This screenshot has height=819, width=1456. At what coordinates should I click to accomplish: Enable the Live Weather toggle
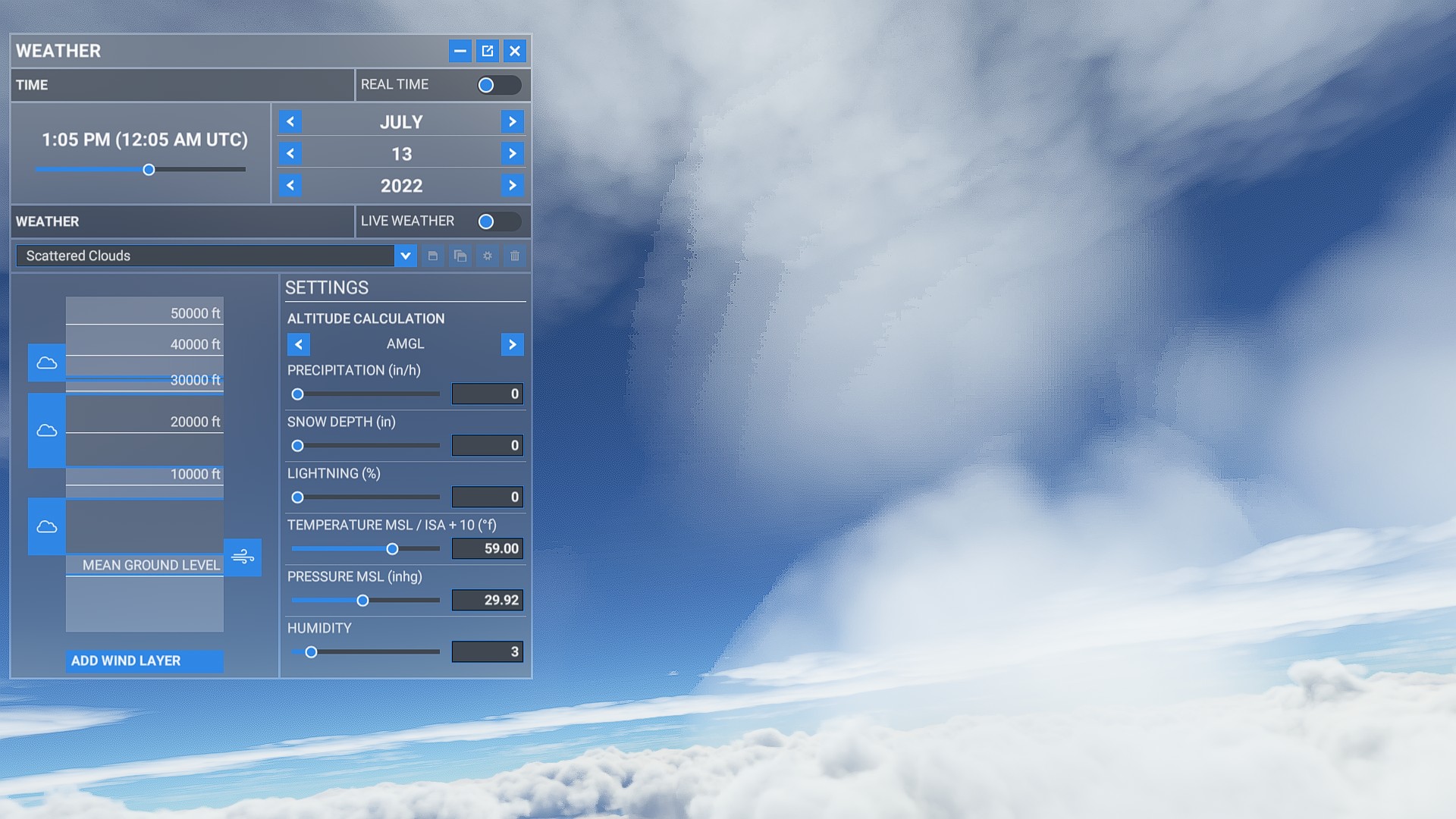point(498,221)
